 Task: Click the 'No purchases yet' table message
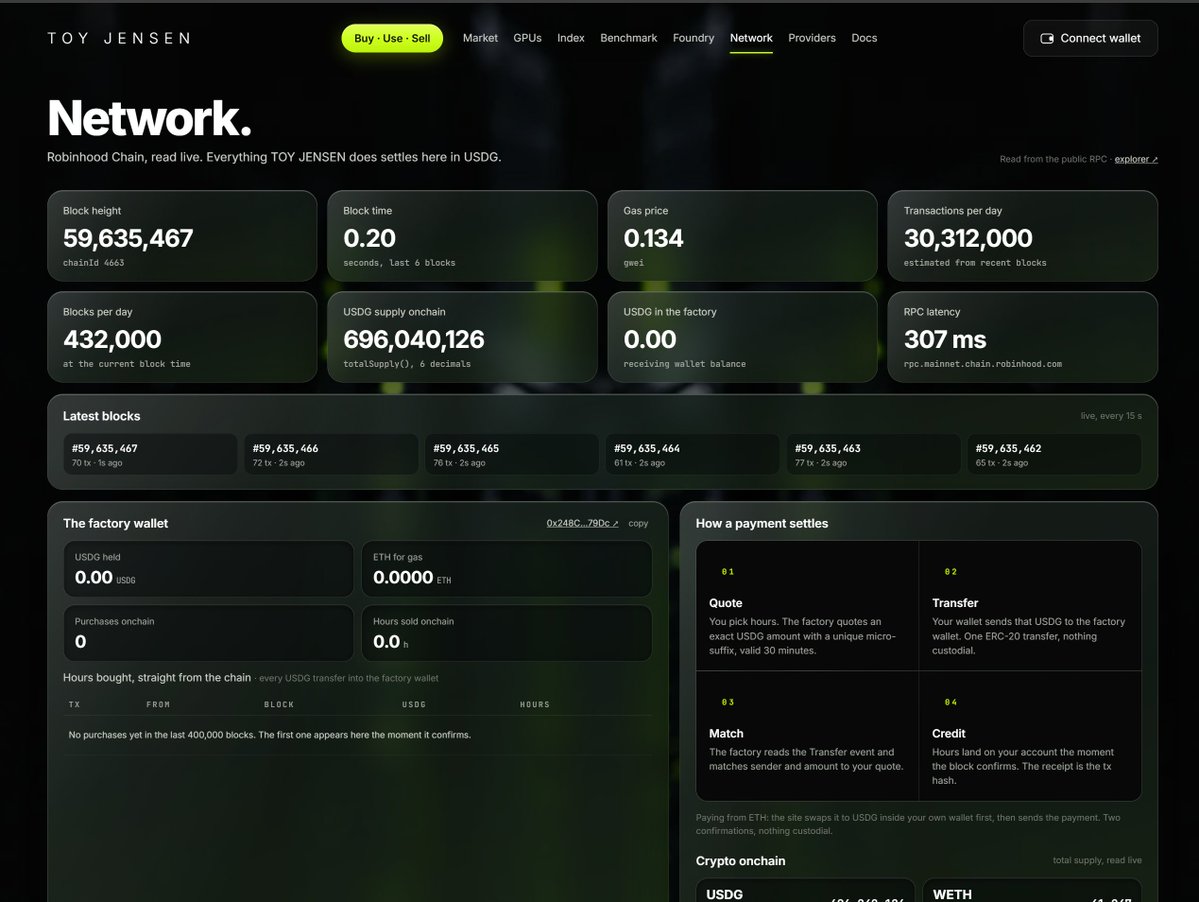(270, 735)
